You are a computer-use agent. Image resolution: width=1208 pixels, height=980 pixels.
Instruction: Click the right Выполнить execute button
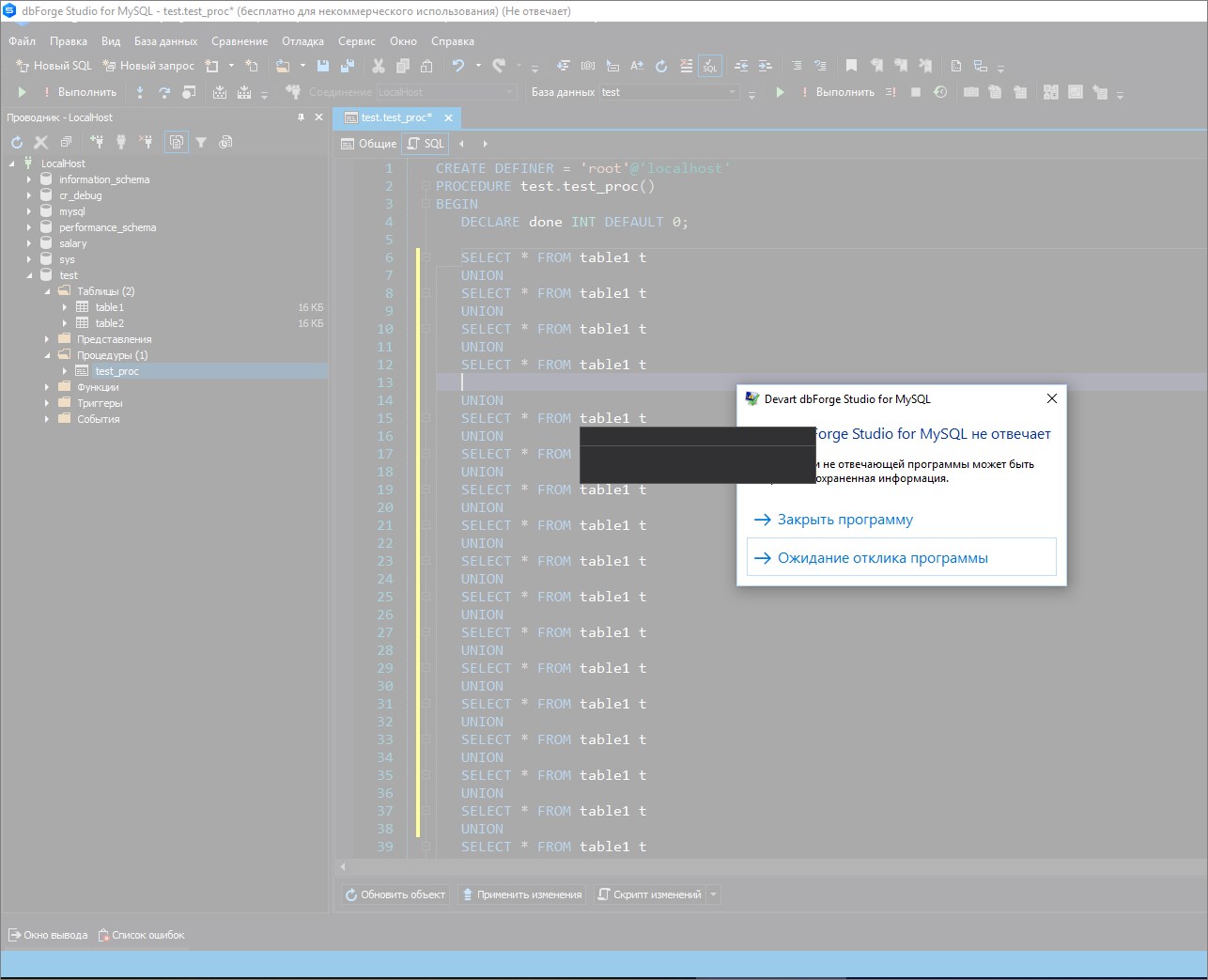pos(838,92)
